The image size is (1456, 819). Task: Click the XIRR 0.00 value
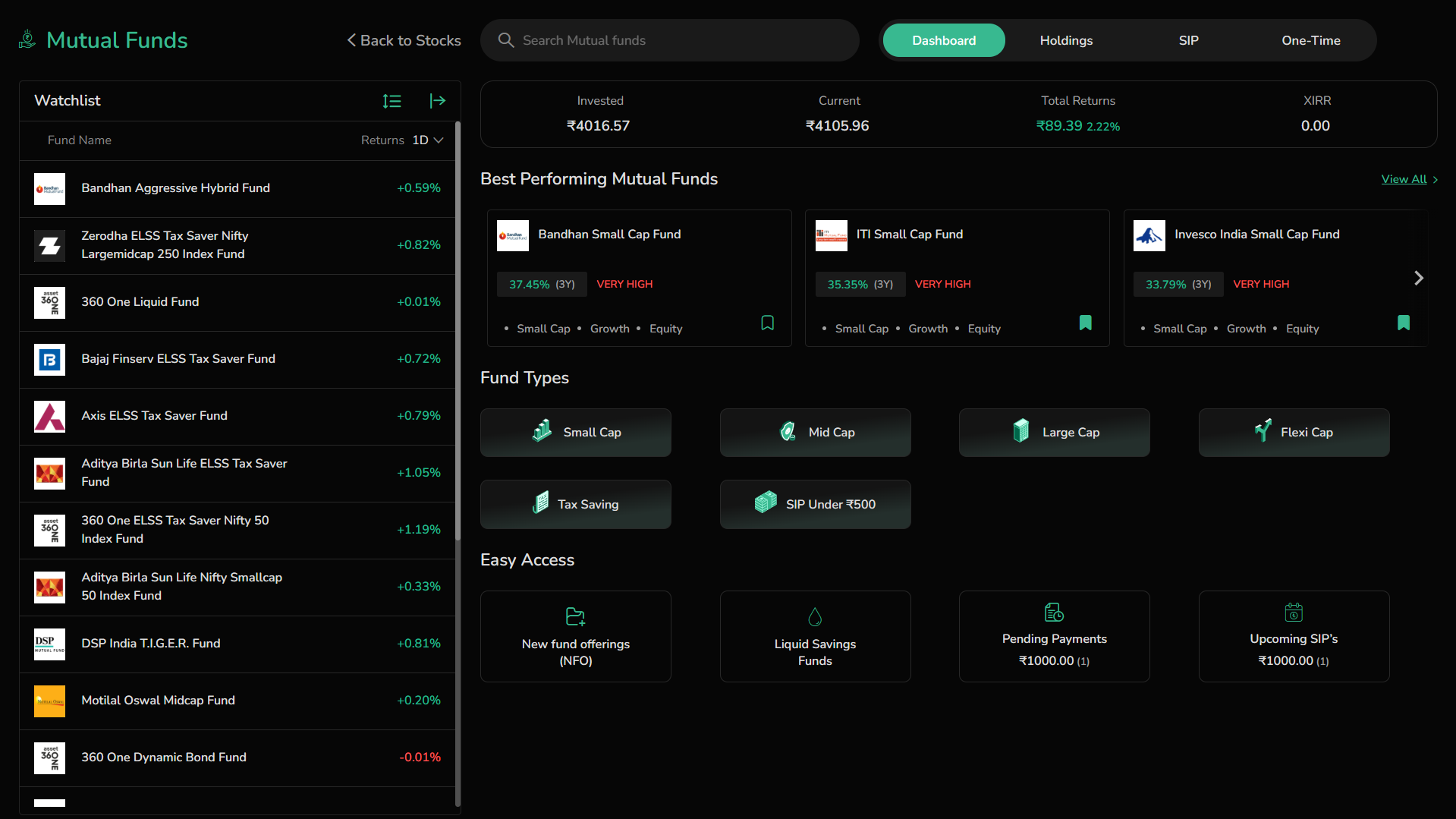(x=1316, y=126)
